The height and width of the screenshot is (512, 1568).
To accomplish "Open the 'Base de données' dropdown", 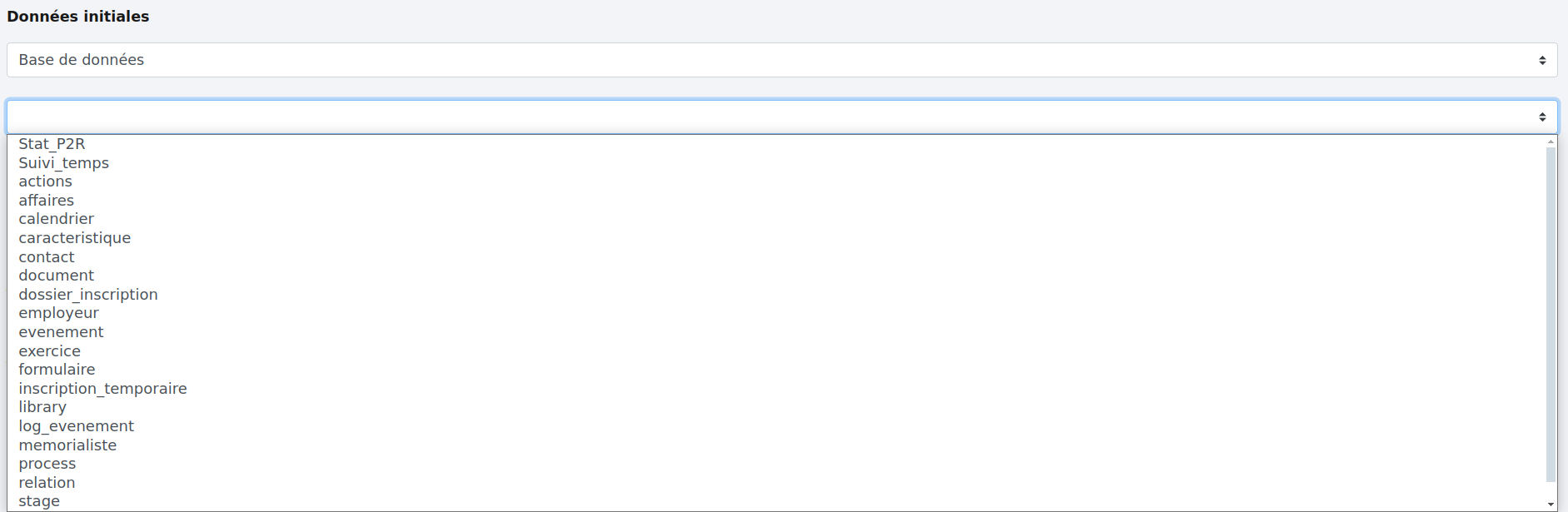I will 781,60.
